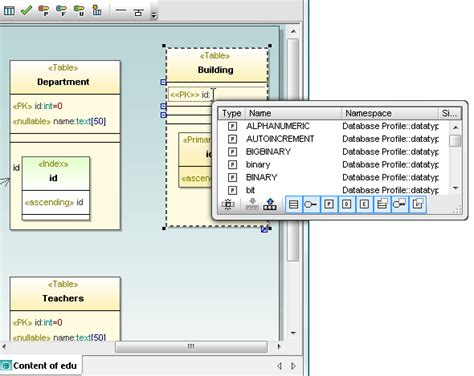Click the tab scroll right arrow
Image resolution: width=474 pixels, height=376 pixels.
(293, 366)
